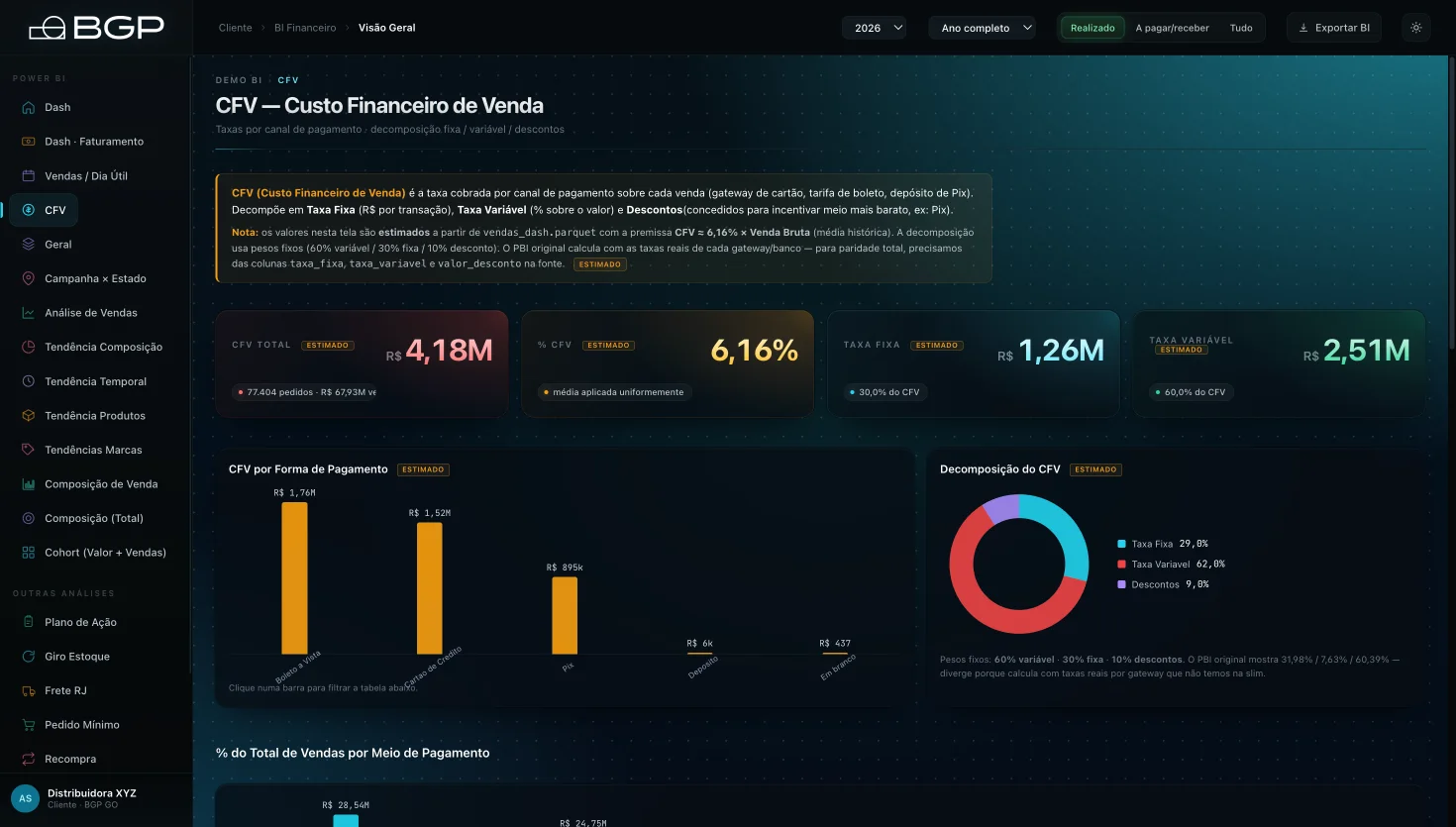Click the BI Financeiro breadcrumb link
This screenshot has height=827, width=1456.
click(x=305, y=28)
